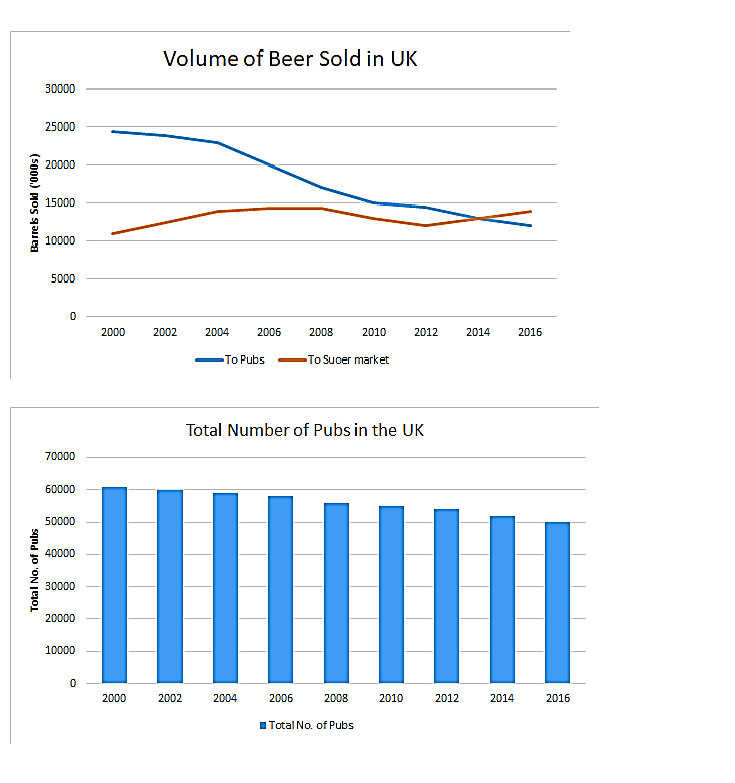Click the blue square legend marker for pubs
Image resolution: width=735 pixels, height=783 pixels.
pyautogui.click(x=263, y=726)
